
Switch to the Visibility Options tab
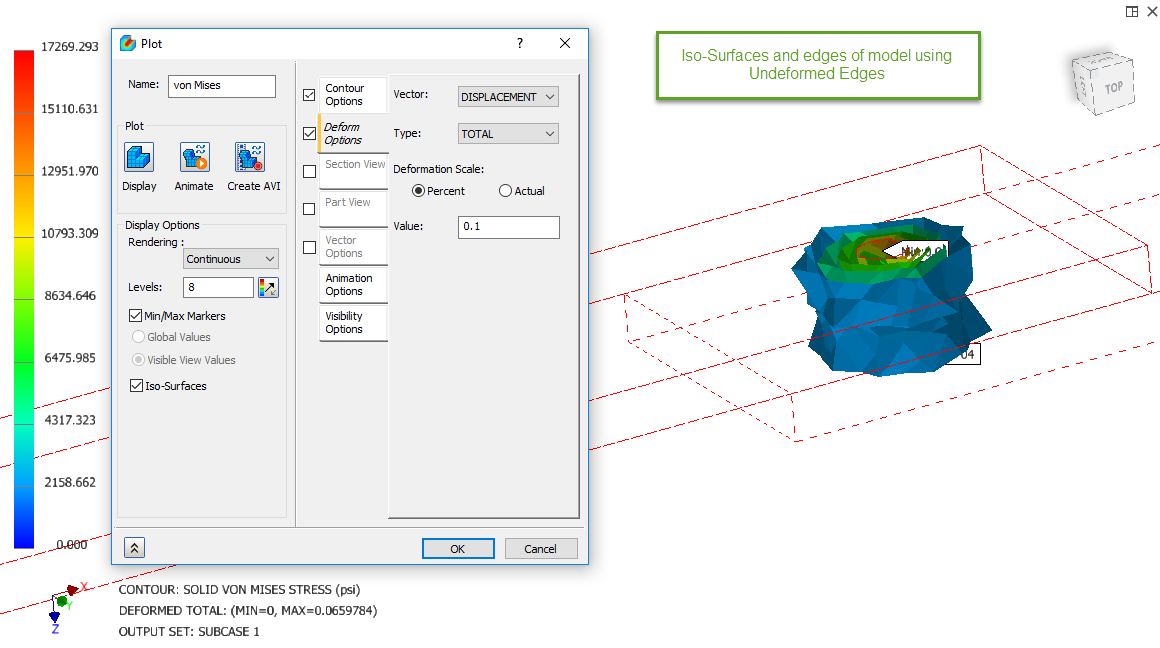(353, 322)
